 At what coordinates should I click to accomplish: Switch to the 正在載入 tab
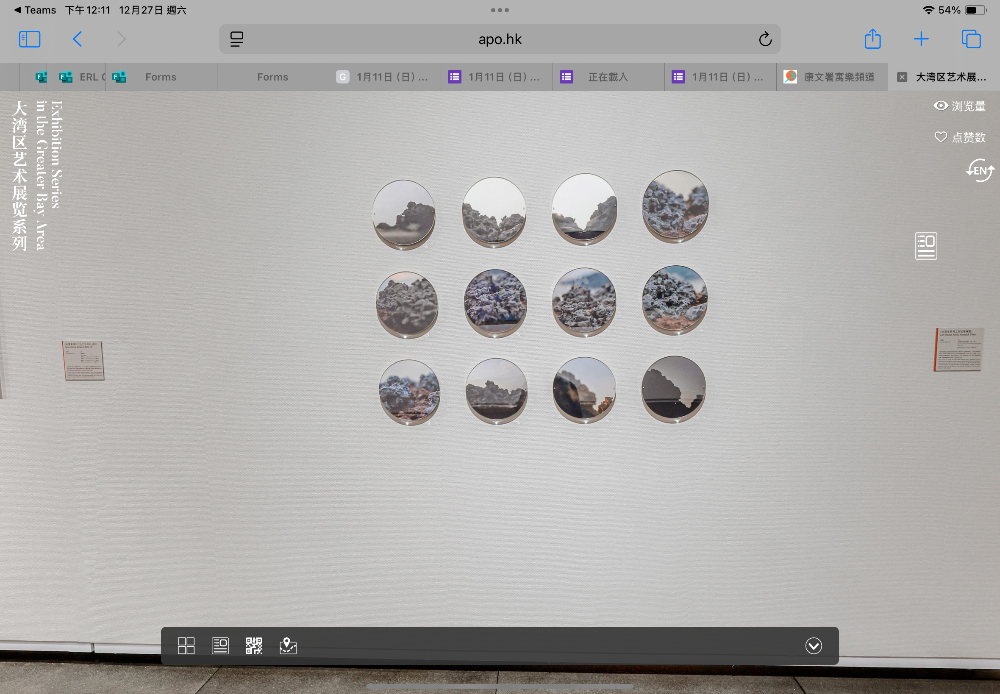tap(612, 77)
